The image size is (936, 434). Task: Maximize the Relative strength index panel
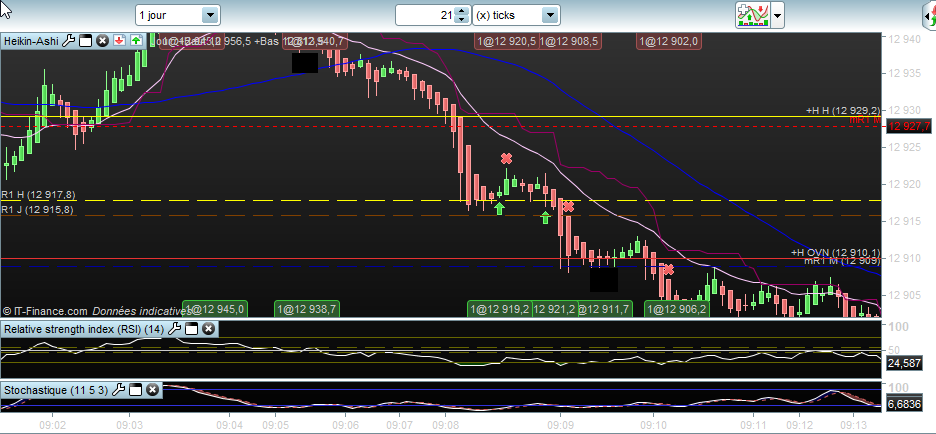pyautogui.click(x=191, y=329)
